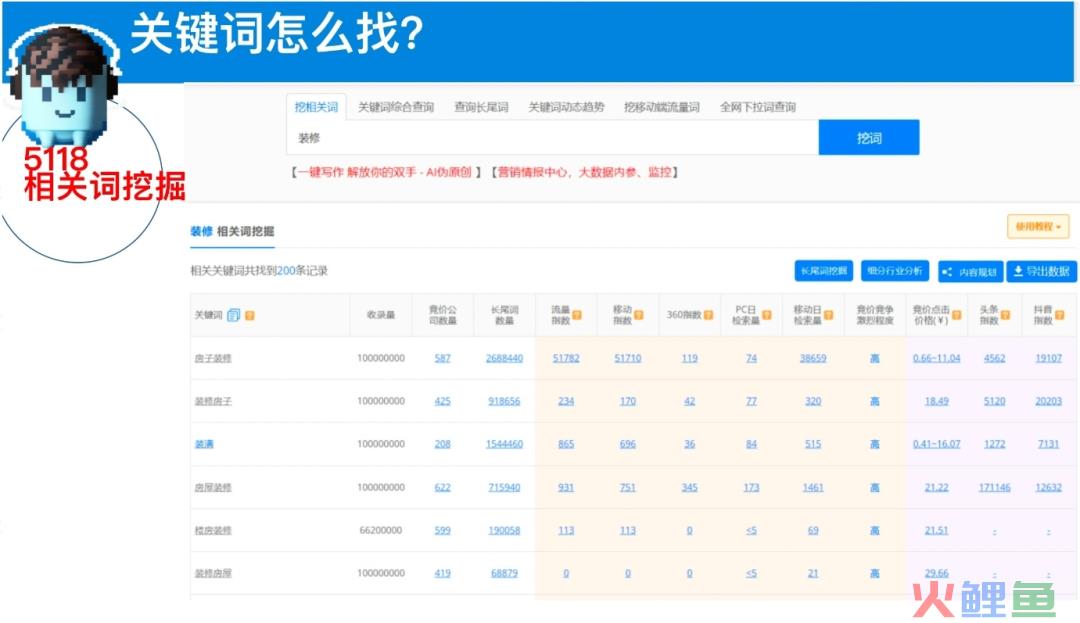The image size is (1080, 623).
Task: Click bid price 0.41~16.07
Action: point(936,445)
